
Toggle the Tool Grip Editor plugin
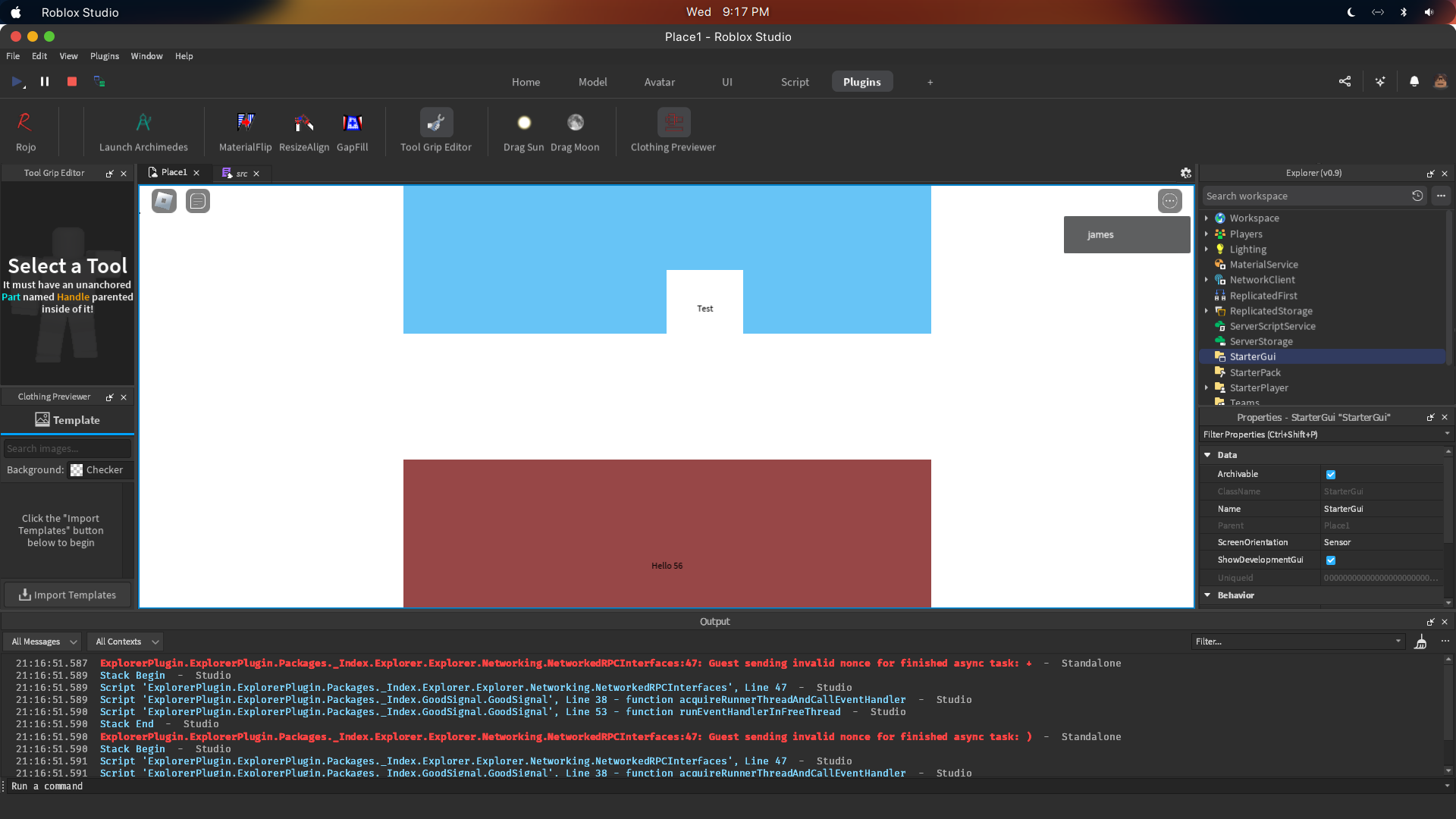click(x=436, y=130)
